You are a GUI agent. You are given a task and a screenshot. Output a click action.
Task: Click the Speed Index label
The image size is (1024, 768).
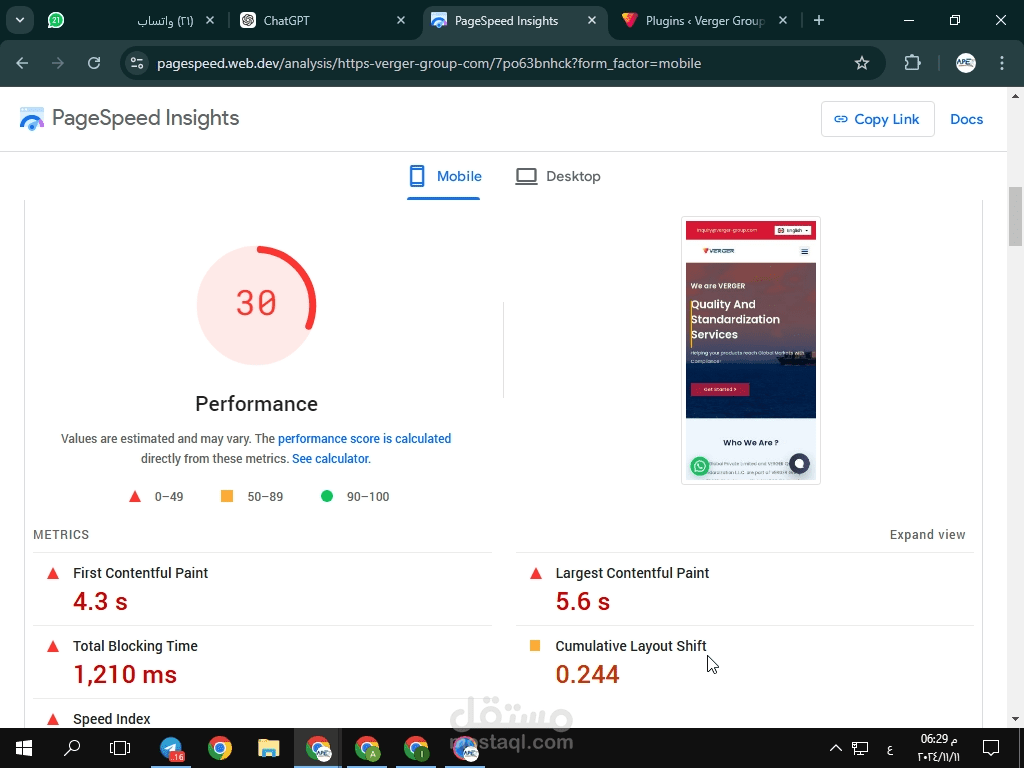pos(112,719)
